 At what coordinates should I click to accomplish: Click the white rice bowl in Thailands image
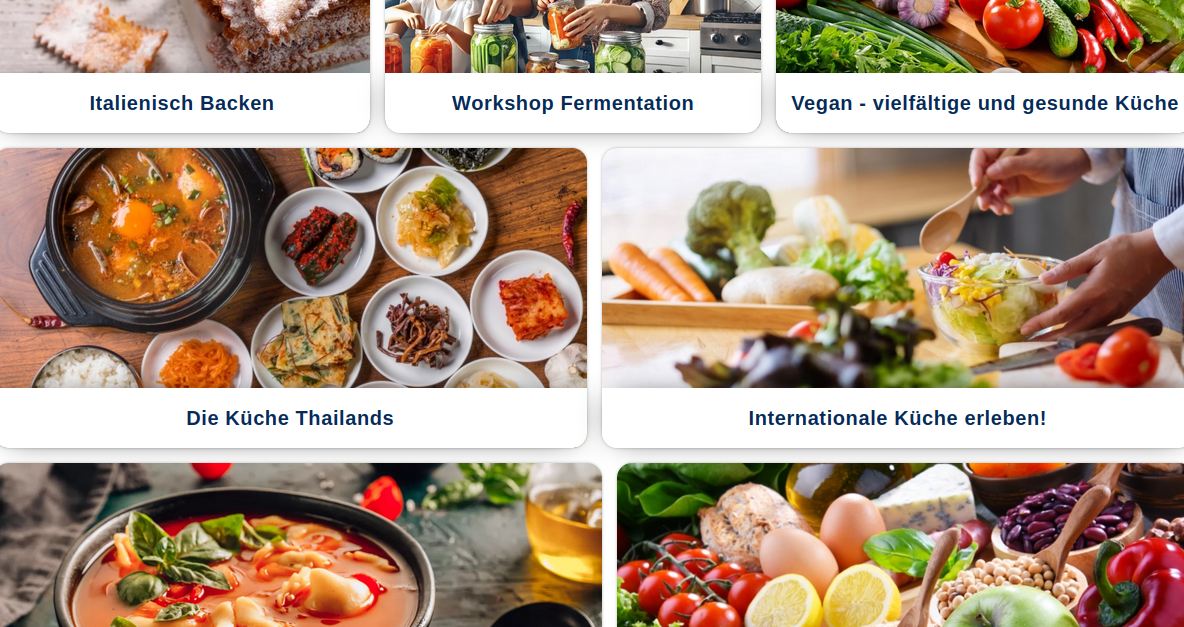coord(87,368)
